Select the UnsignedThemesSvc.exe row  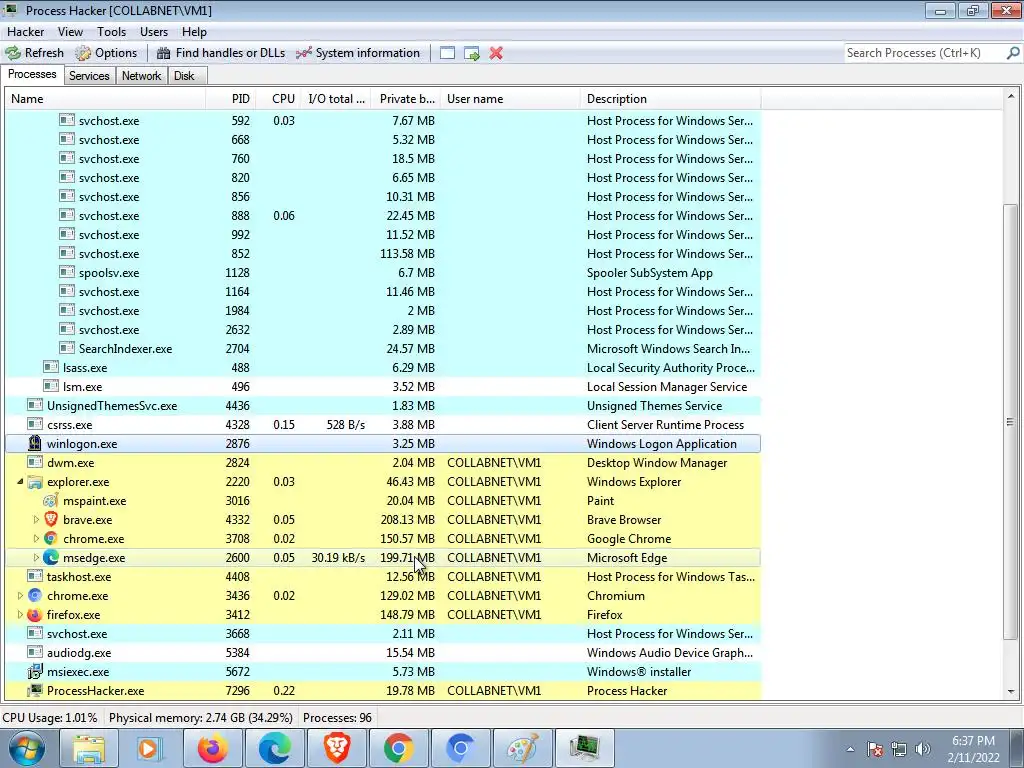pyautogui.click(x=383, y=406)
